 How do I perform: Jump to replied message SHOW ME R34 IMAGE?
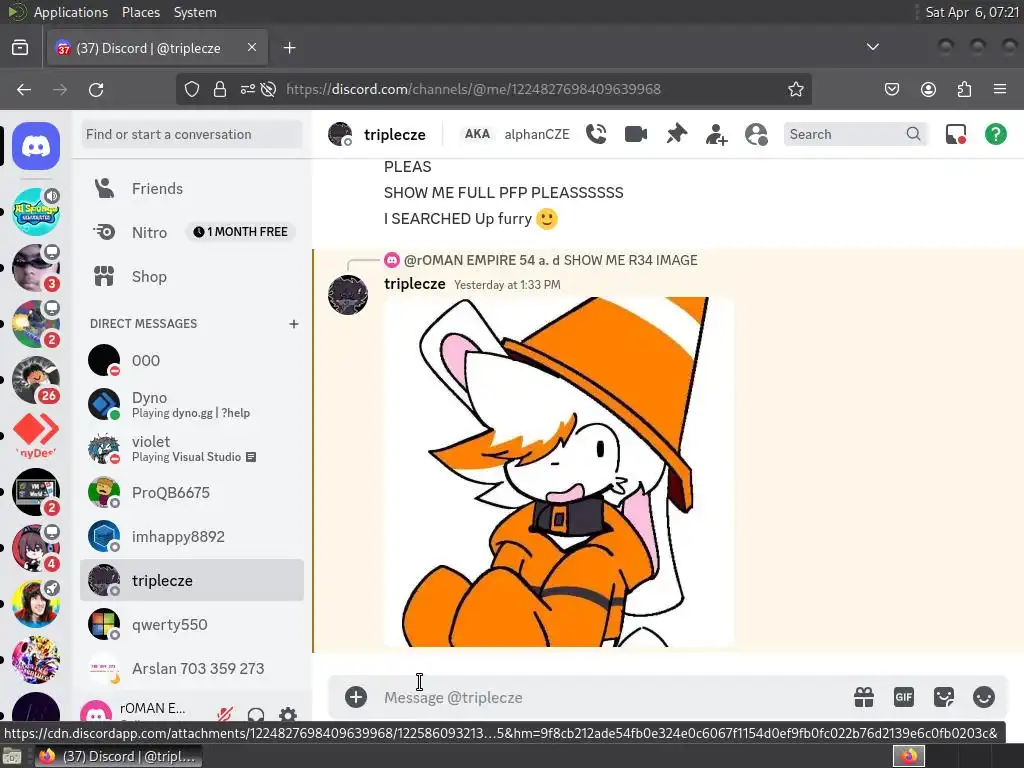point(630,260)
